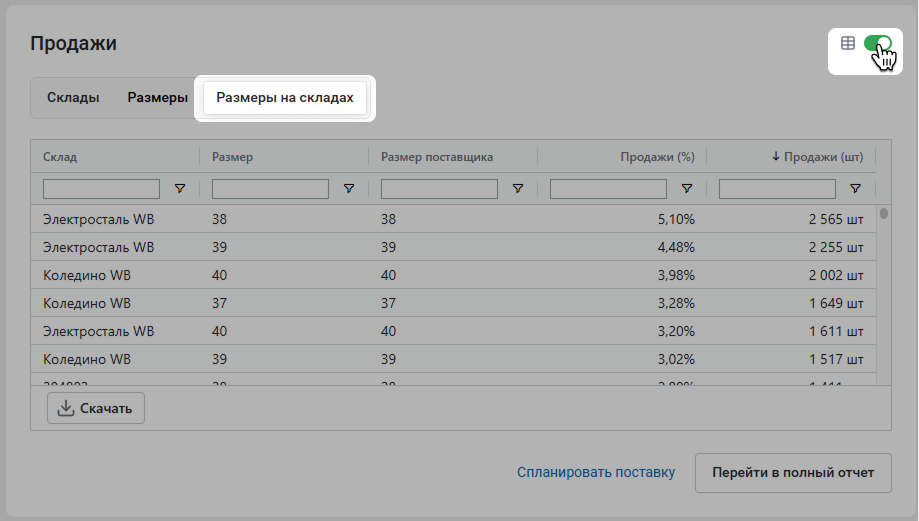Click the sort arrow beside Продажи (шт)
Viewport: 919px width, 521px height.
(775, 156)
